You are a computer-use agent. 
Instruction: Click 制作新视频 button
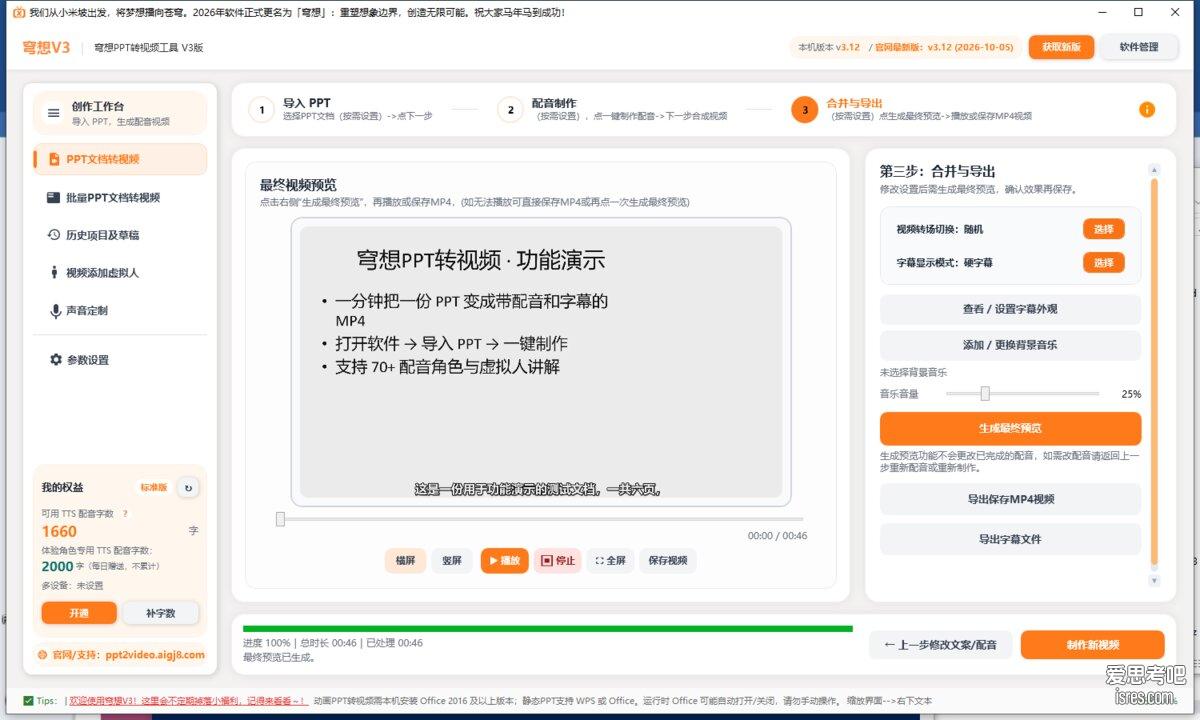(1092, 645)
